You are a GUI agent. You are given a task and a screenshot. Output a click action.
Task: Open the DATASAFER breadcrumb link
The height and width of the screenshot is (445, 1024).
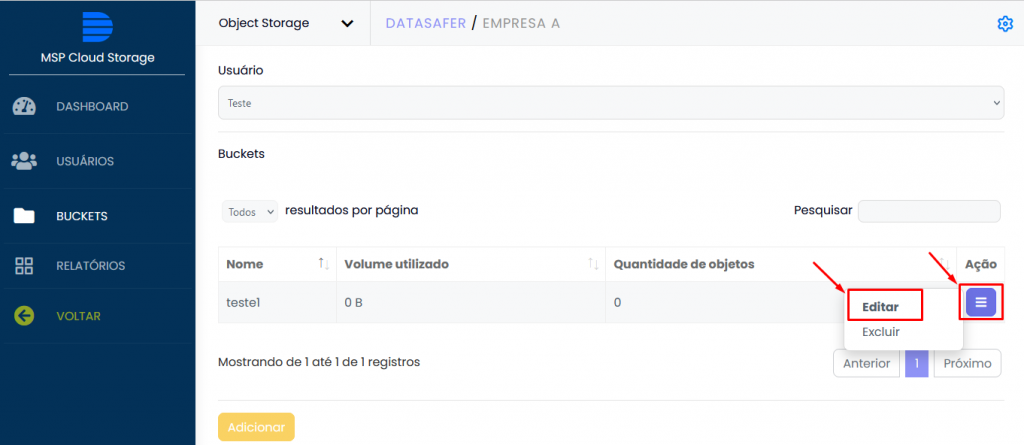(426, 24)
